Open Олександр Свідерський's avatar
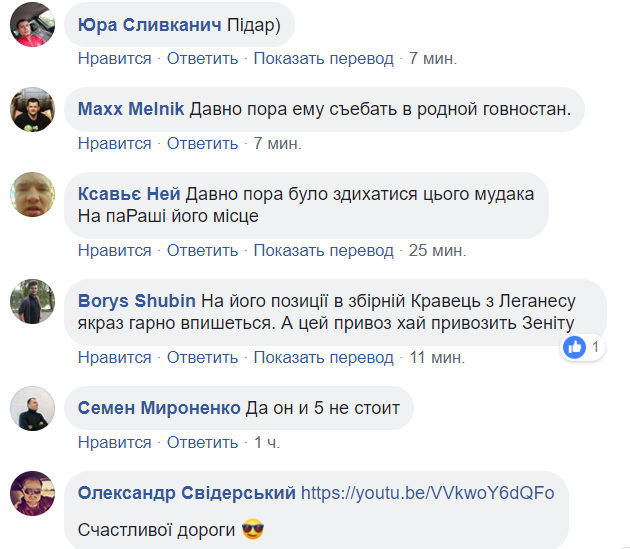The width and height of the screenshot is (630, 549). pos(31,494)
